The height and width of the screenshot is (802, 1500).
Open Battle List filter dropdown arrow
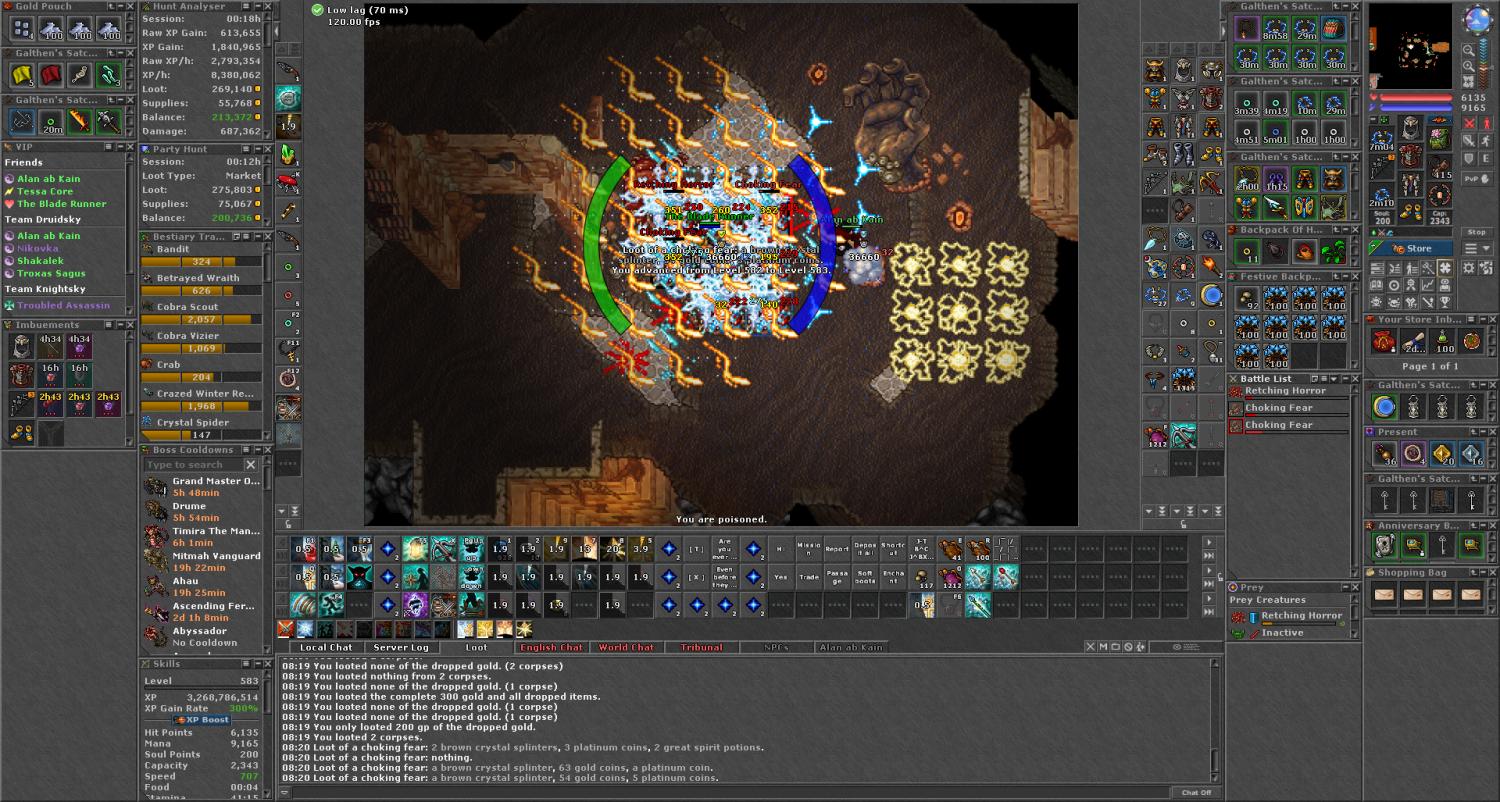pyautogui.click(x=1334, y=379)
